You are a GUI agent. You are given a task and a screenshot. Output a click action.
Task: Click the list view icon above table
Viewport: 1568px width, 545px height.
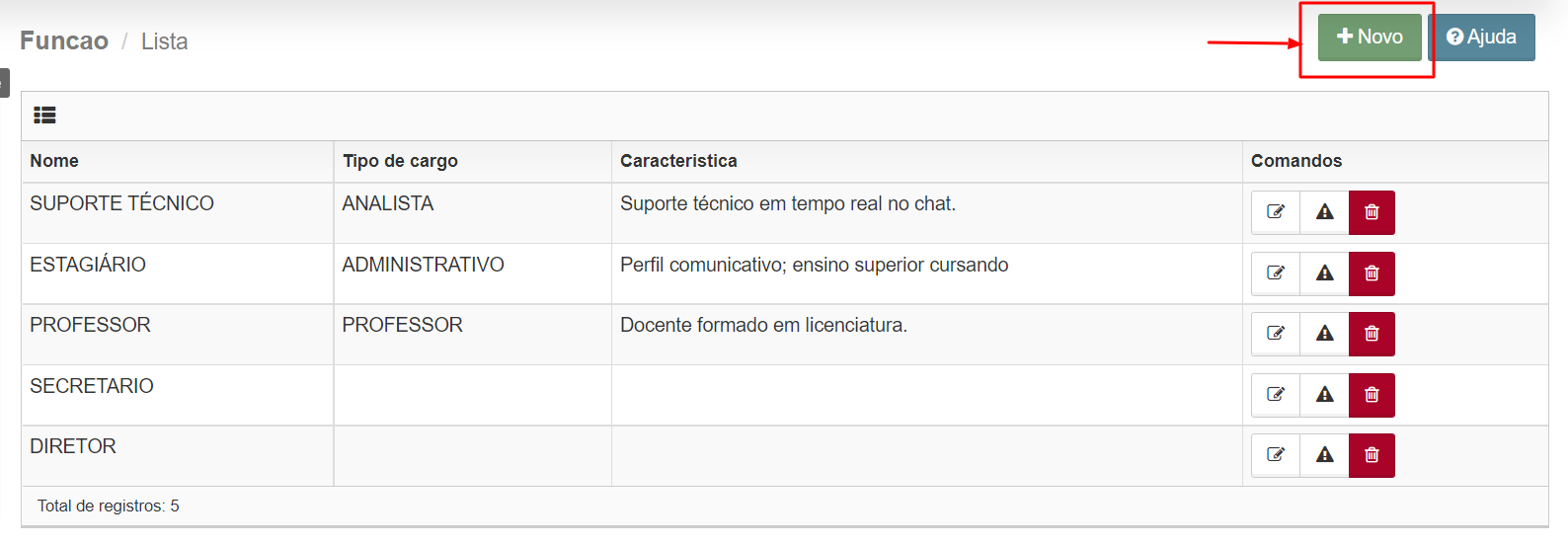pos(44,116)
